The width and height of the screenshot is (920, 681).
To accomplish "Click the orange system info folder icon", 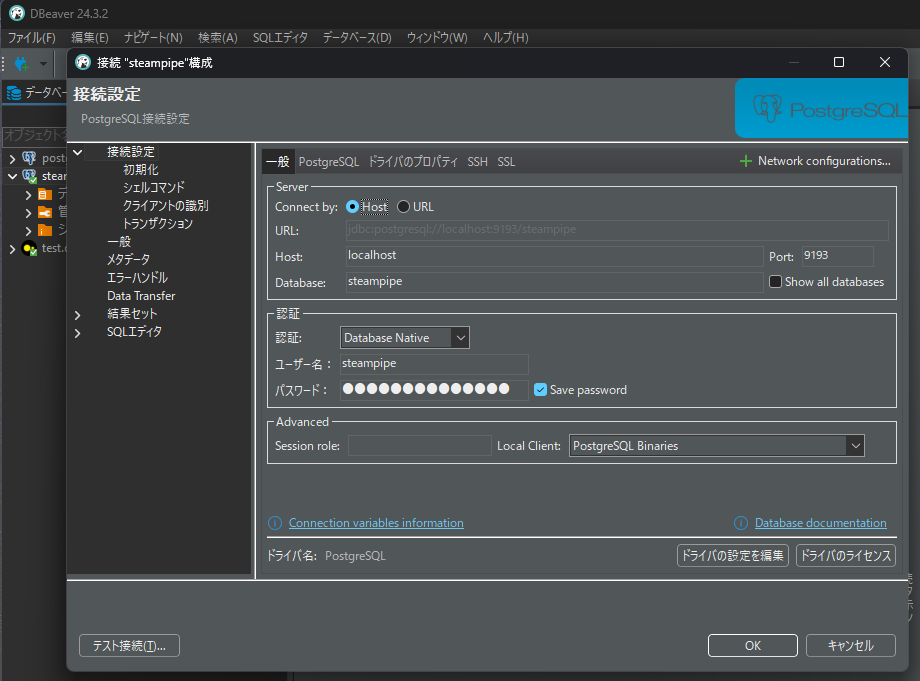I will point(45,231).
